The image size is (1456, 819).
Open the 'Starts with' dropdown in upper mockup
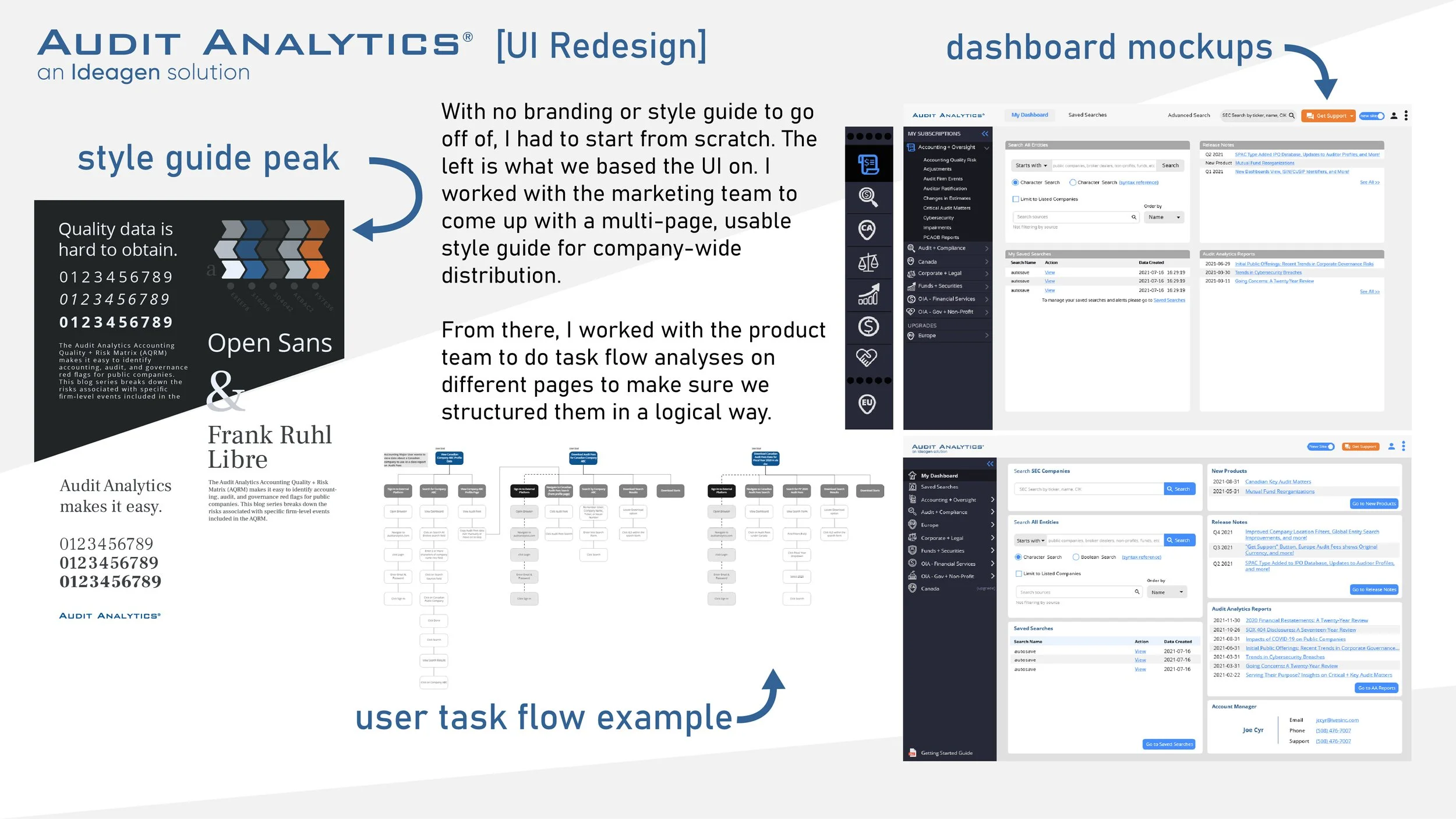click(1031, 165)
